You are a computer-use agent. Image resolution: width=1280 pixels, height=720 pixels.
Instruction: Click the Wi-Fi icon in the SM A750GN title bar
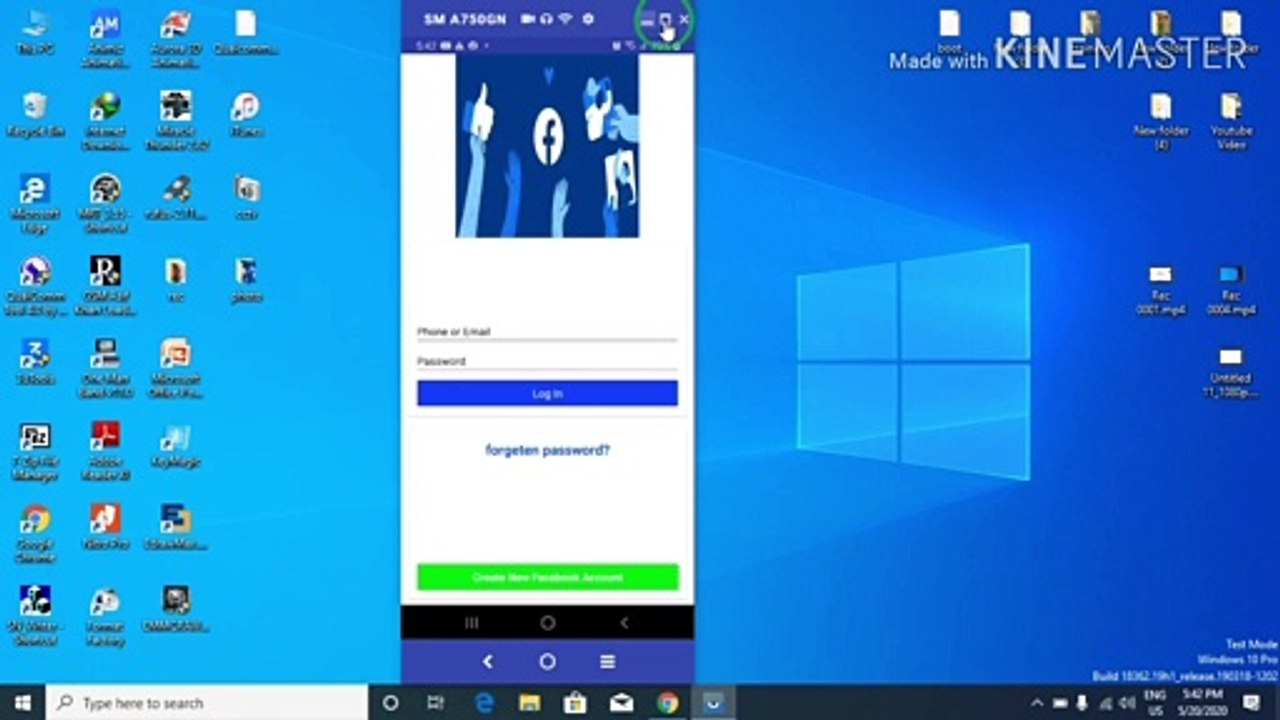point(566,19)
